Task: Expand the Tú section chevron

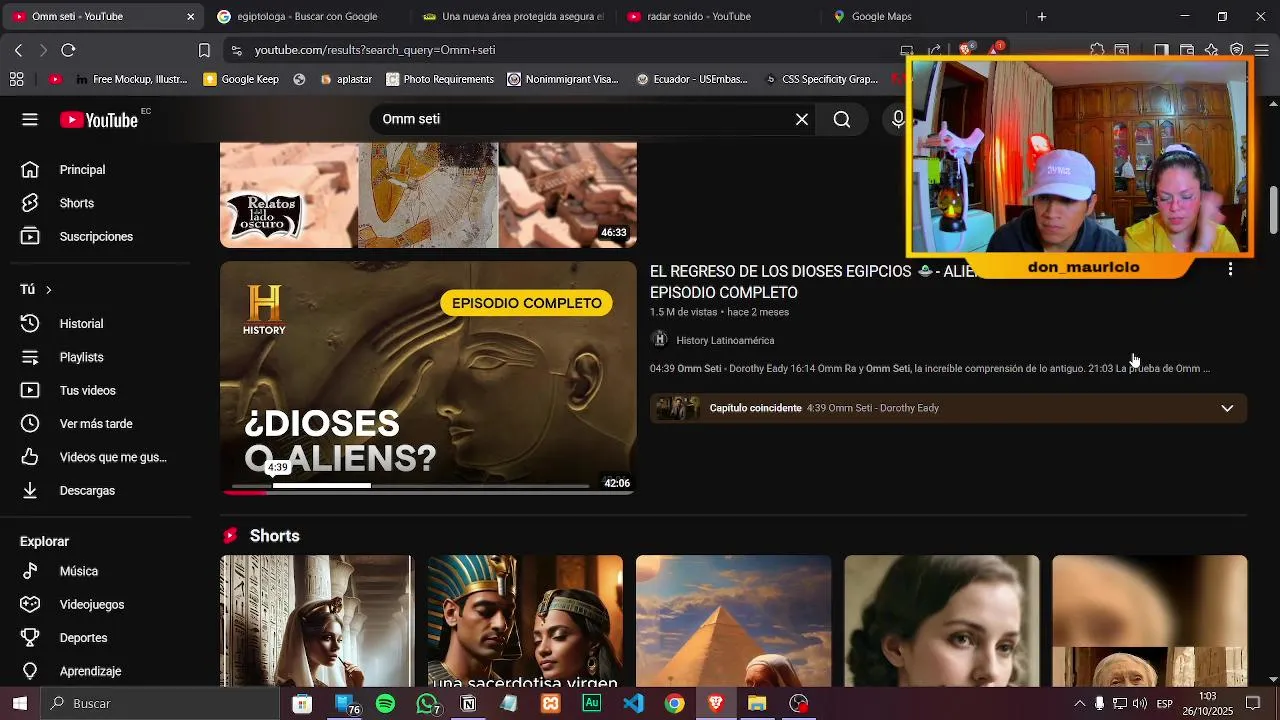Action: coord(48,290)
